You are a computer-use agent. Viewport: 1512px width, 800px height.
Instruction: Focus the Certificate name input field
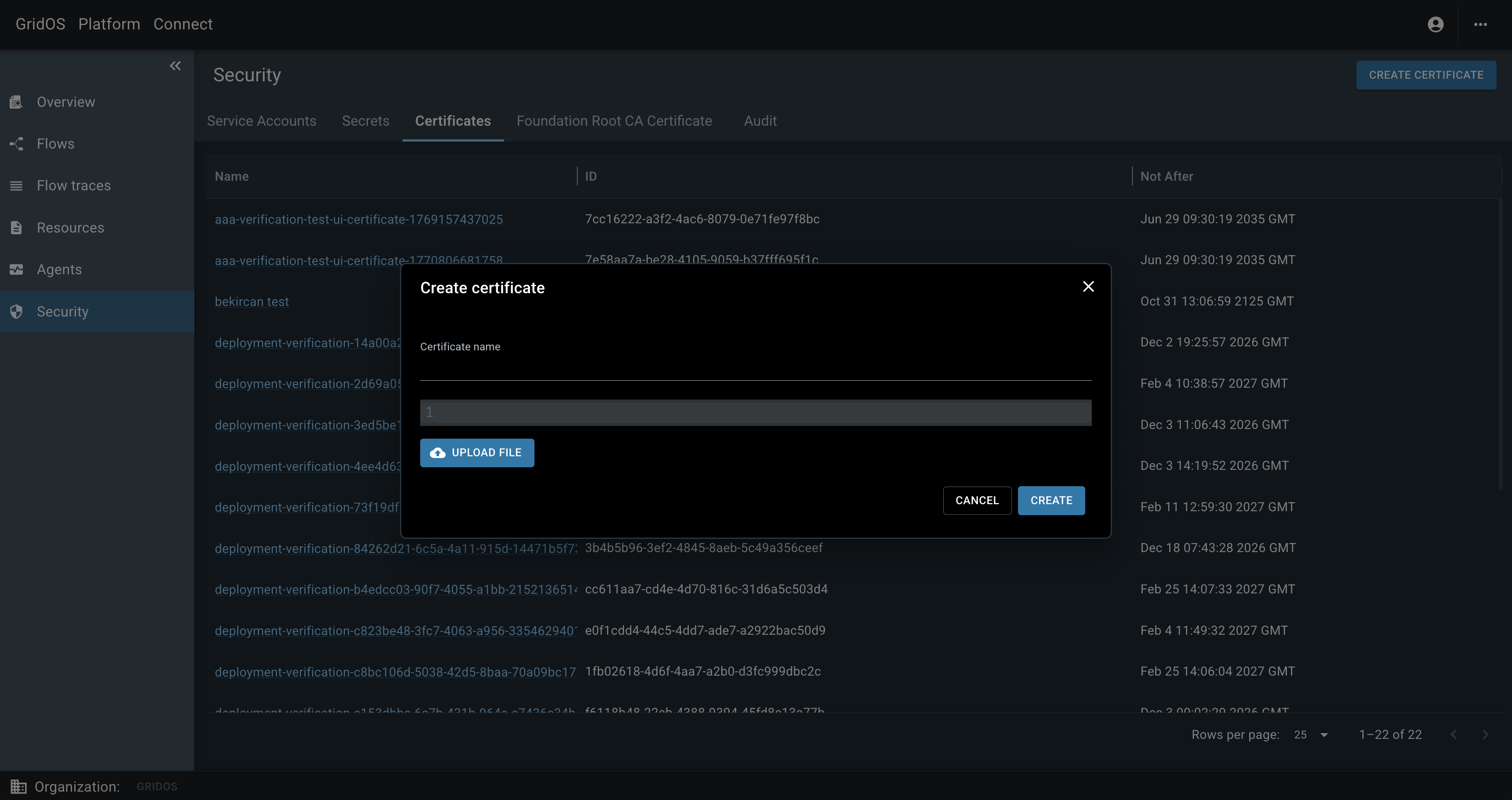pos(756,368)
